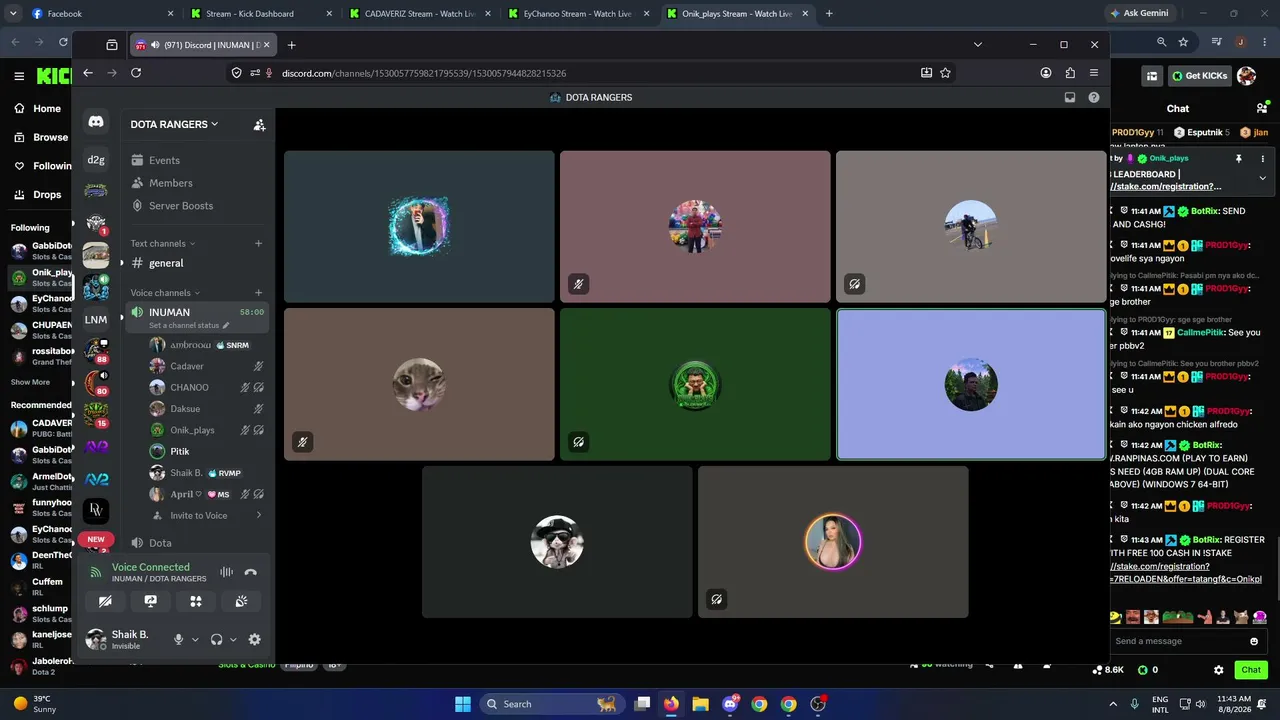Image resolution: width=1280 pixels, height=720 pixels.
Task: Open the soundboard button
Action: (x=241, y=601)
